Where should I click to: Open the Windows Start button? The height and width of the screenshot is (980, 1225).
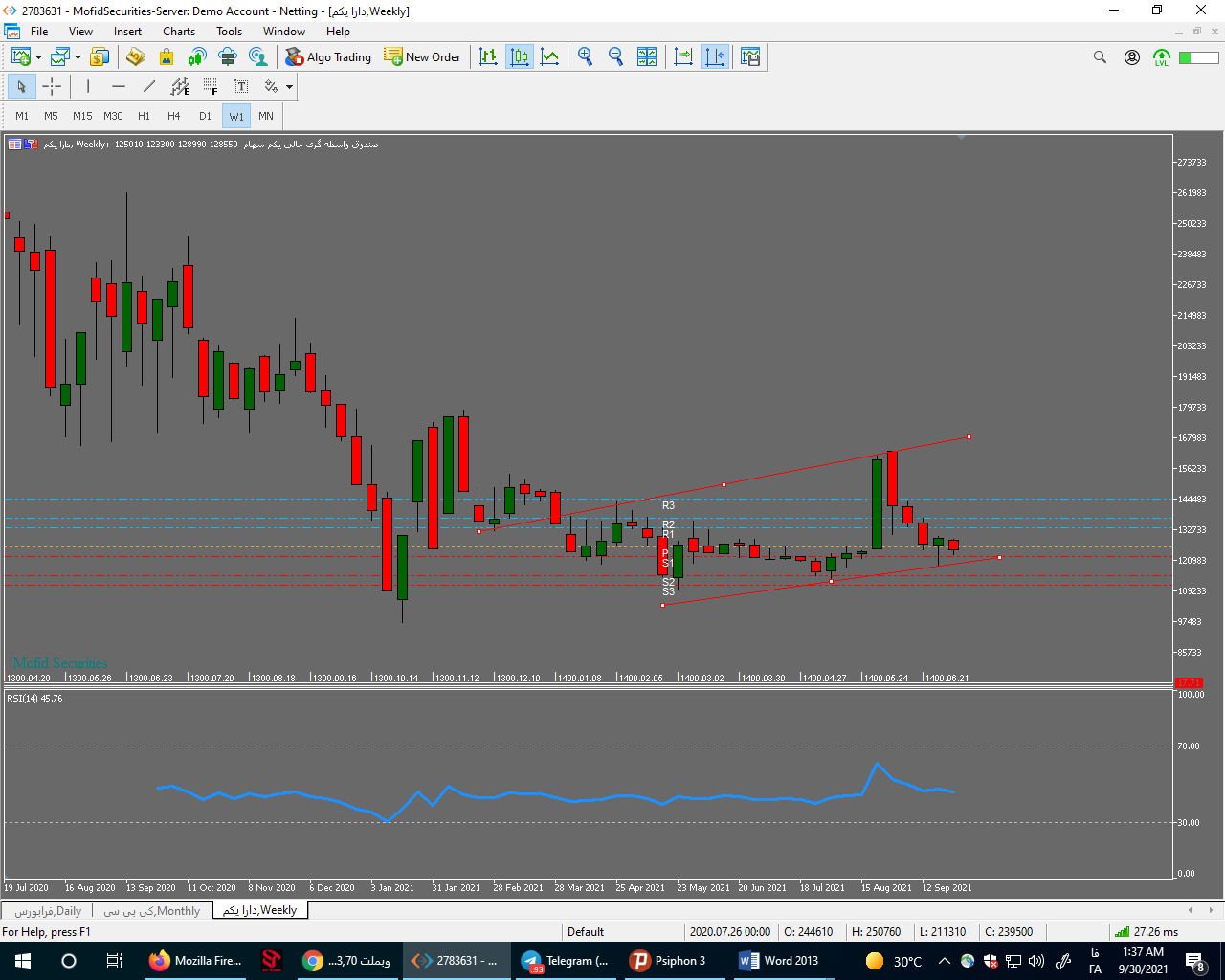[x=23, y=961]
